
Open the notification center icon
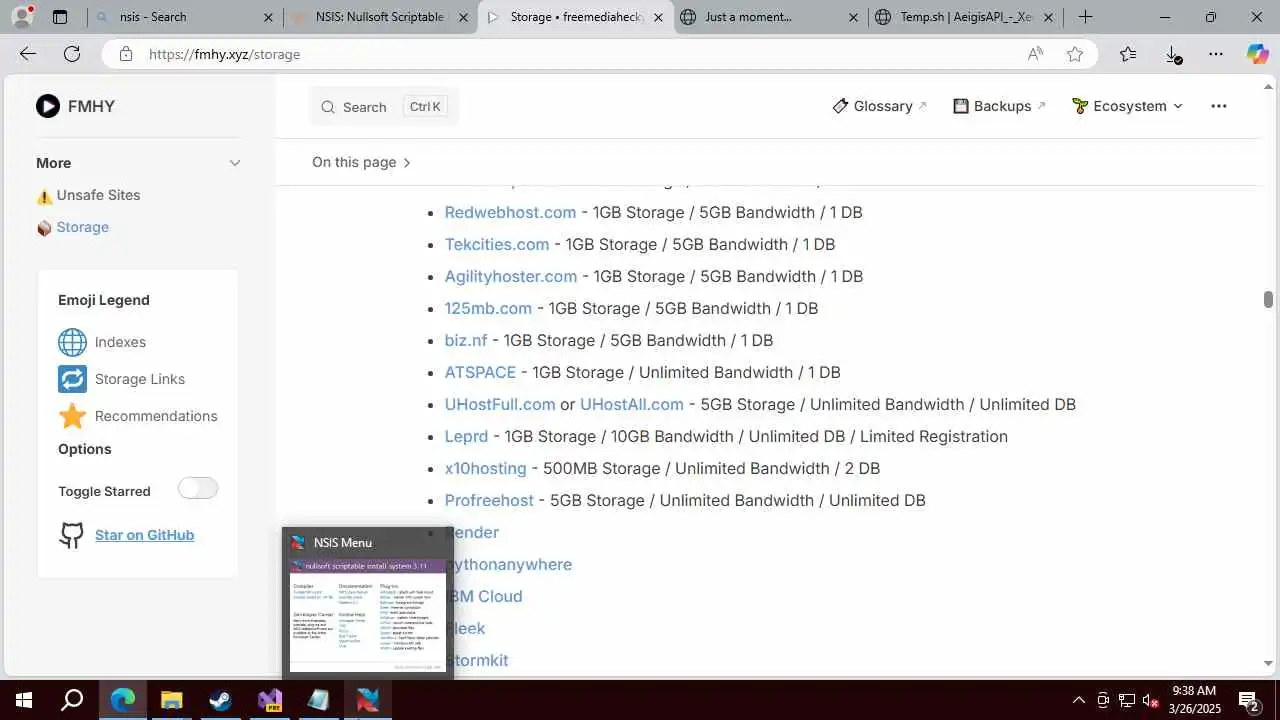click(x=1248, y=700)
